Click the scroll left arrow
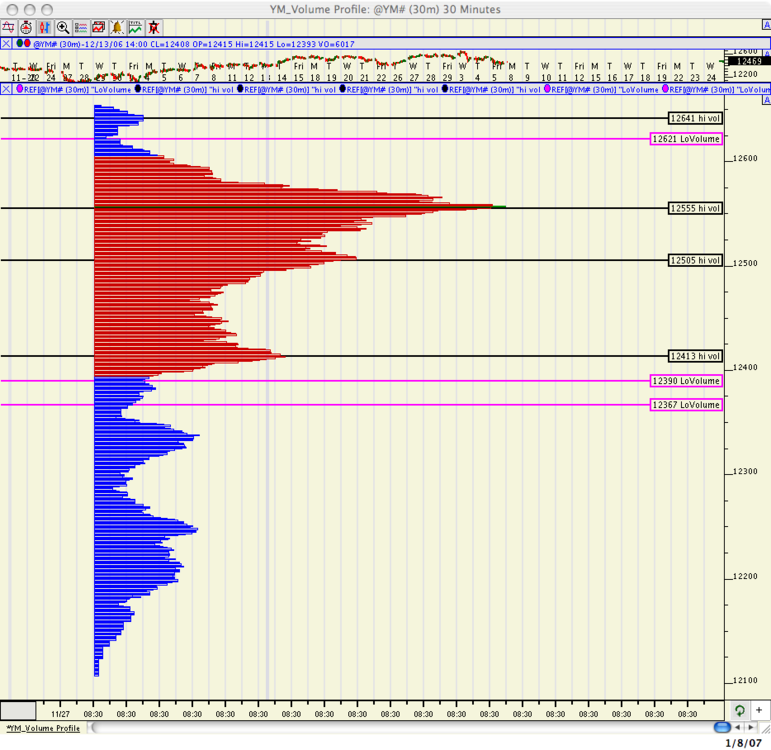This screenshot has height=750, width=771. tap(738, 727)
